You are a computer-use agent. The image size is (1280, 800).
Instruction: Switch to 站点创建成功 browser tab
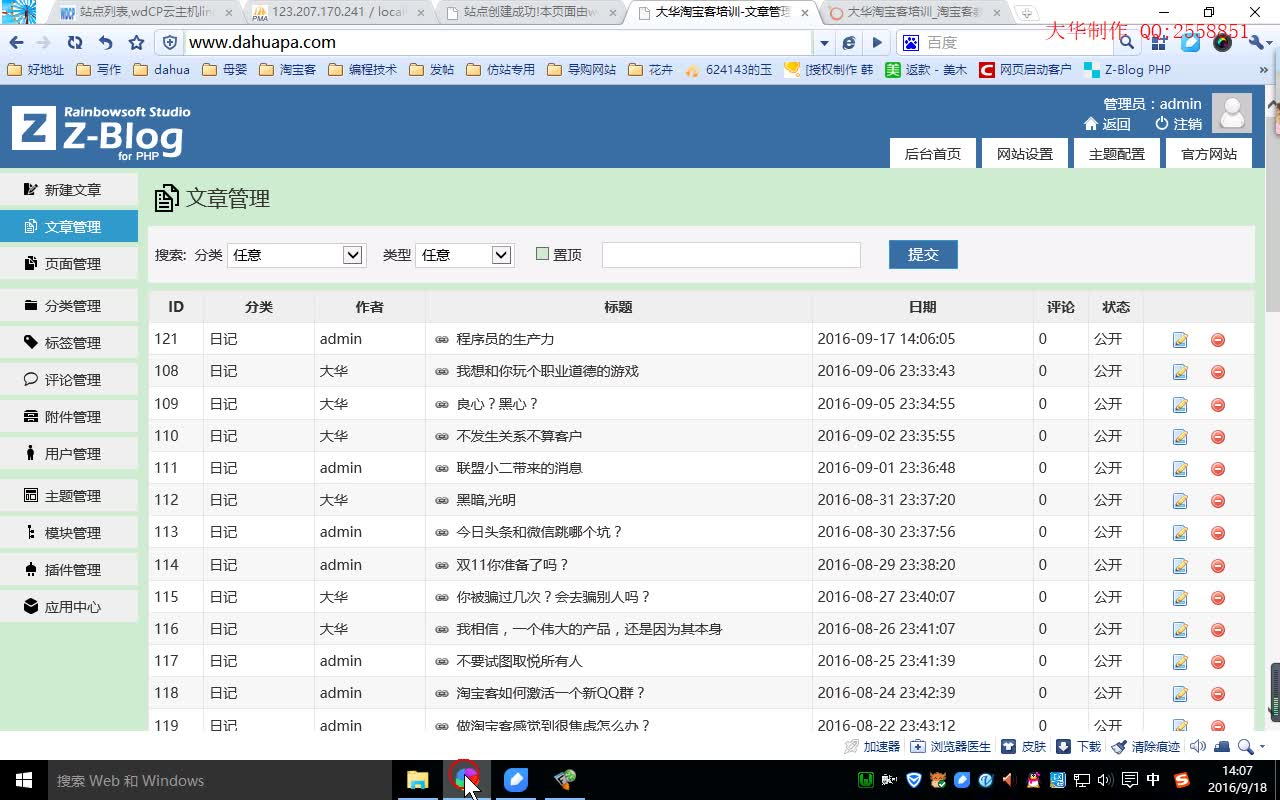pos(529,13)
